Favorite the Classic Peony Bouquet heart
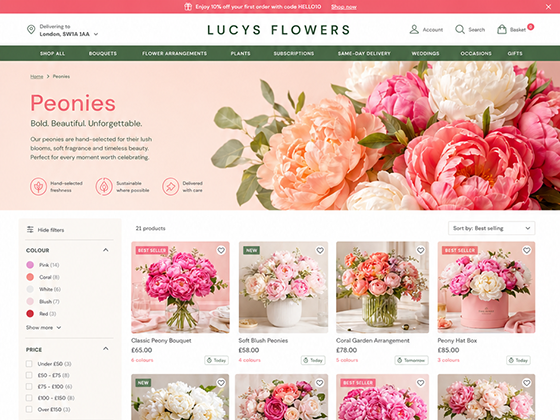560x420 pixels. (221, 250)
